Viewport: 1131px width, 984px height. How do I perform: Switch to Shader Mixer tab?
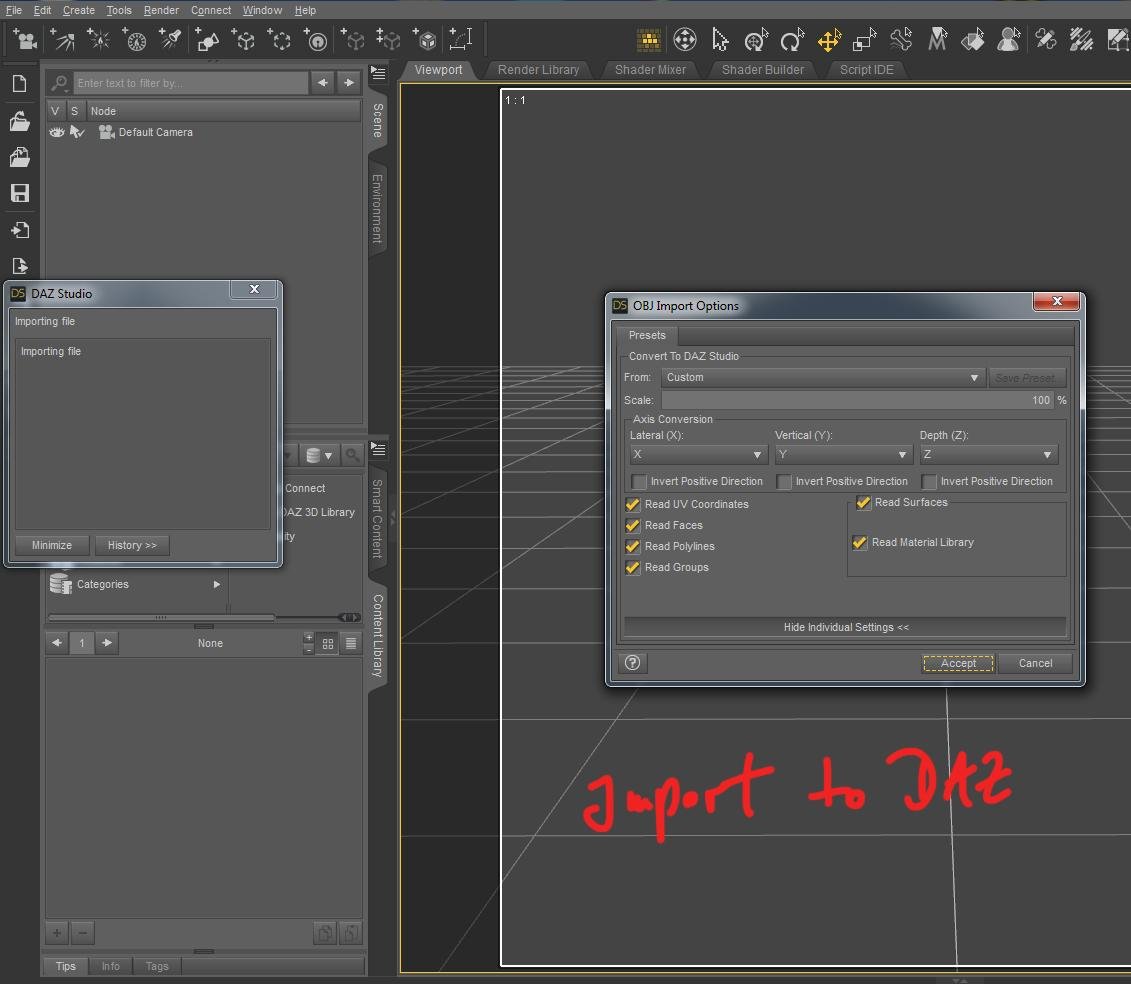coord(650,70)
